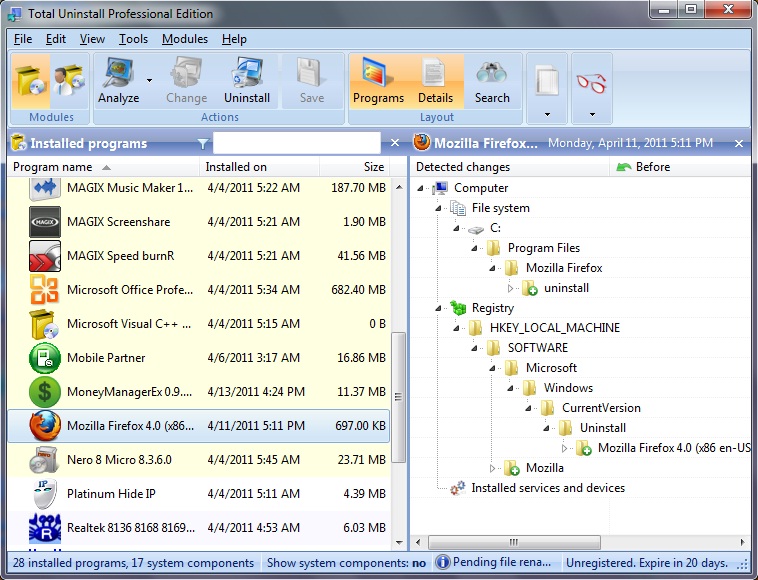Select the Nero 8 Micro icon
758x580 pixels.
point(44,460)
